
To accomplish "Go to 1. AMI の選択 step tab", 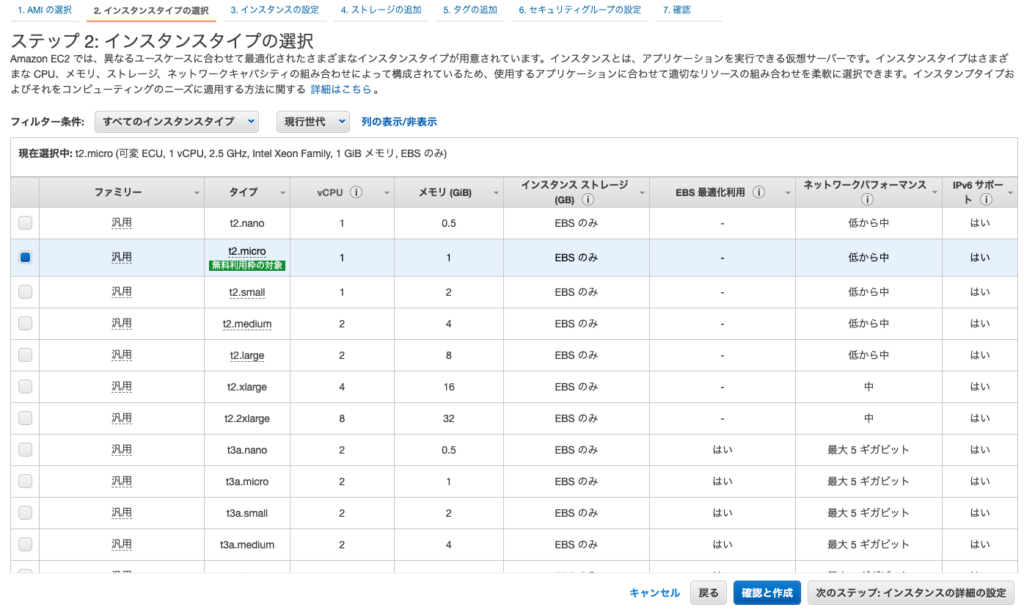I will pos(43,10).
